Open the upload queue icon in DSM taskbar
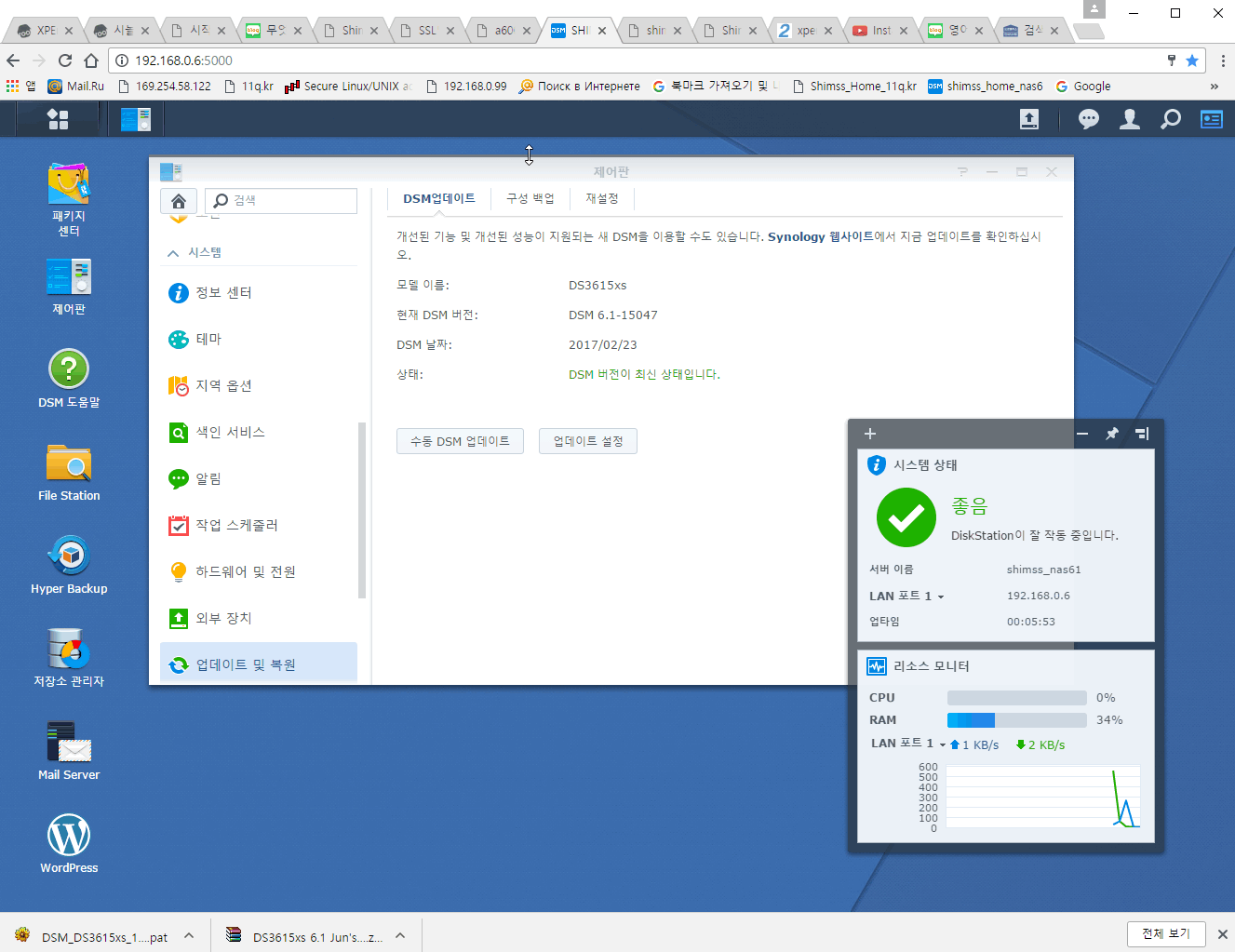 pos(1029,119)
